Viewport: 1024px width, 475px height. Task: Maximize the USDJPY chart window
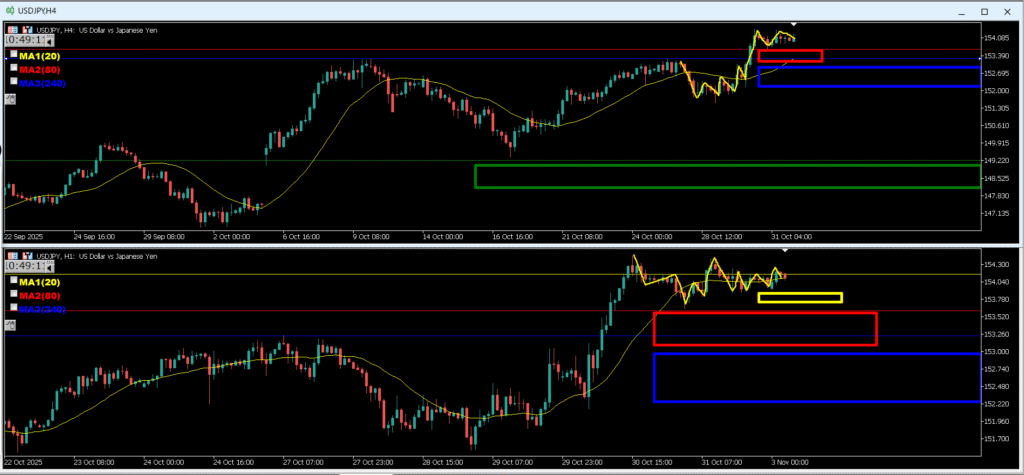click(x=982, y=9)
